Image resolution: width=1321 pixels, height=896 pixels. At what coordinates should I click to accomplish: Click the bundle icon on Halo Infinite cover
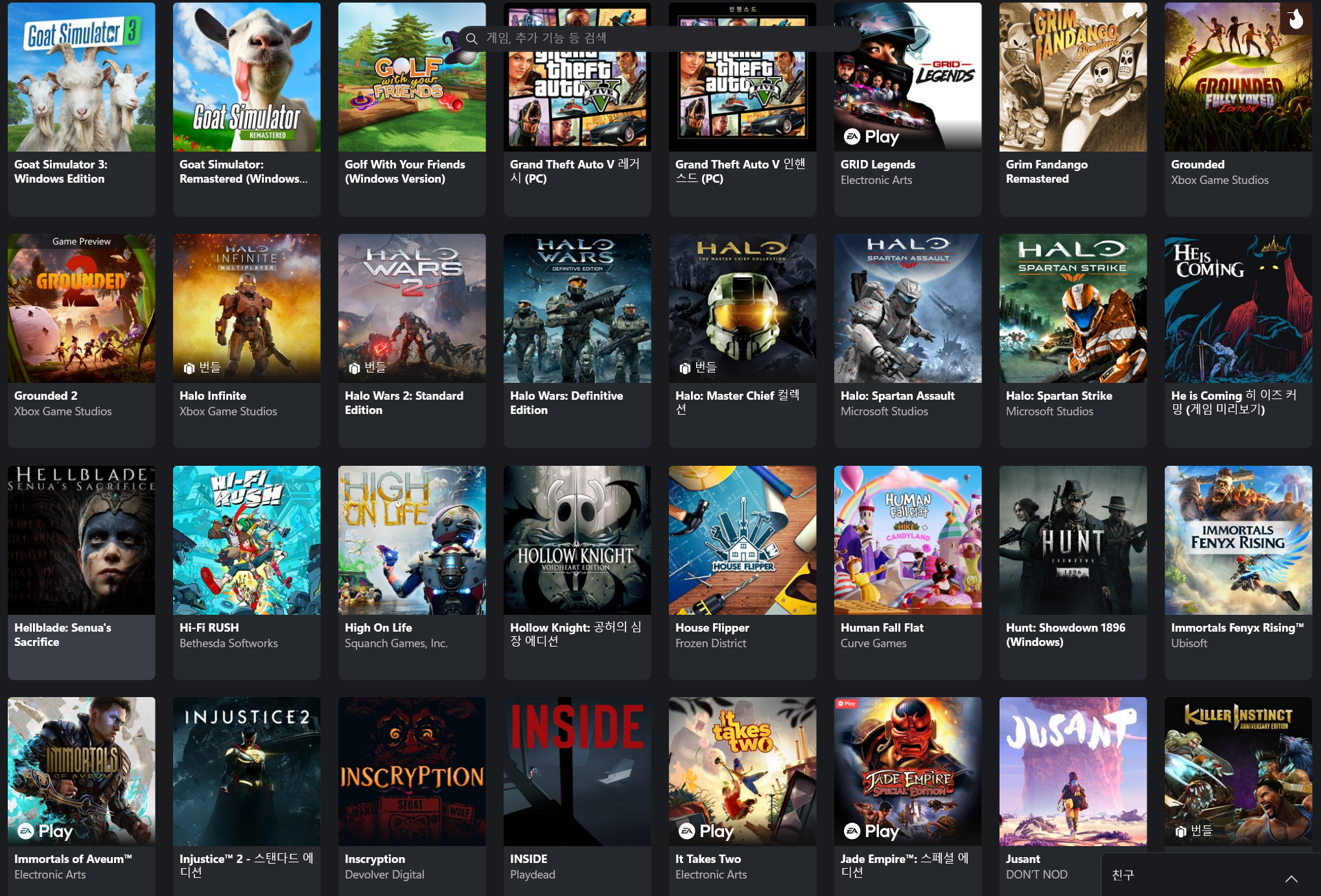coord(189,368)
